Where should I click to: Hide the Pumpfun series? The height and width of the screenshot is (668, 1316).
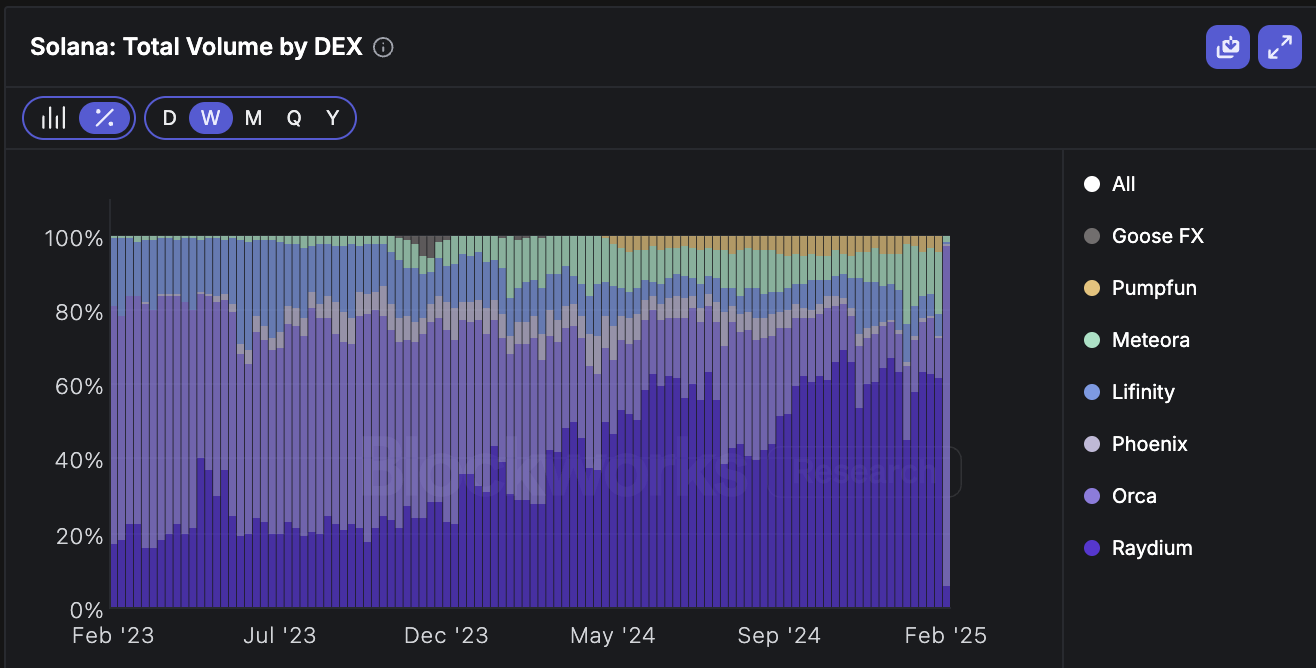[1153, 287]
